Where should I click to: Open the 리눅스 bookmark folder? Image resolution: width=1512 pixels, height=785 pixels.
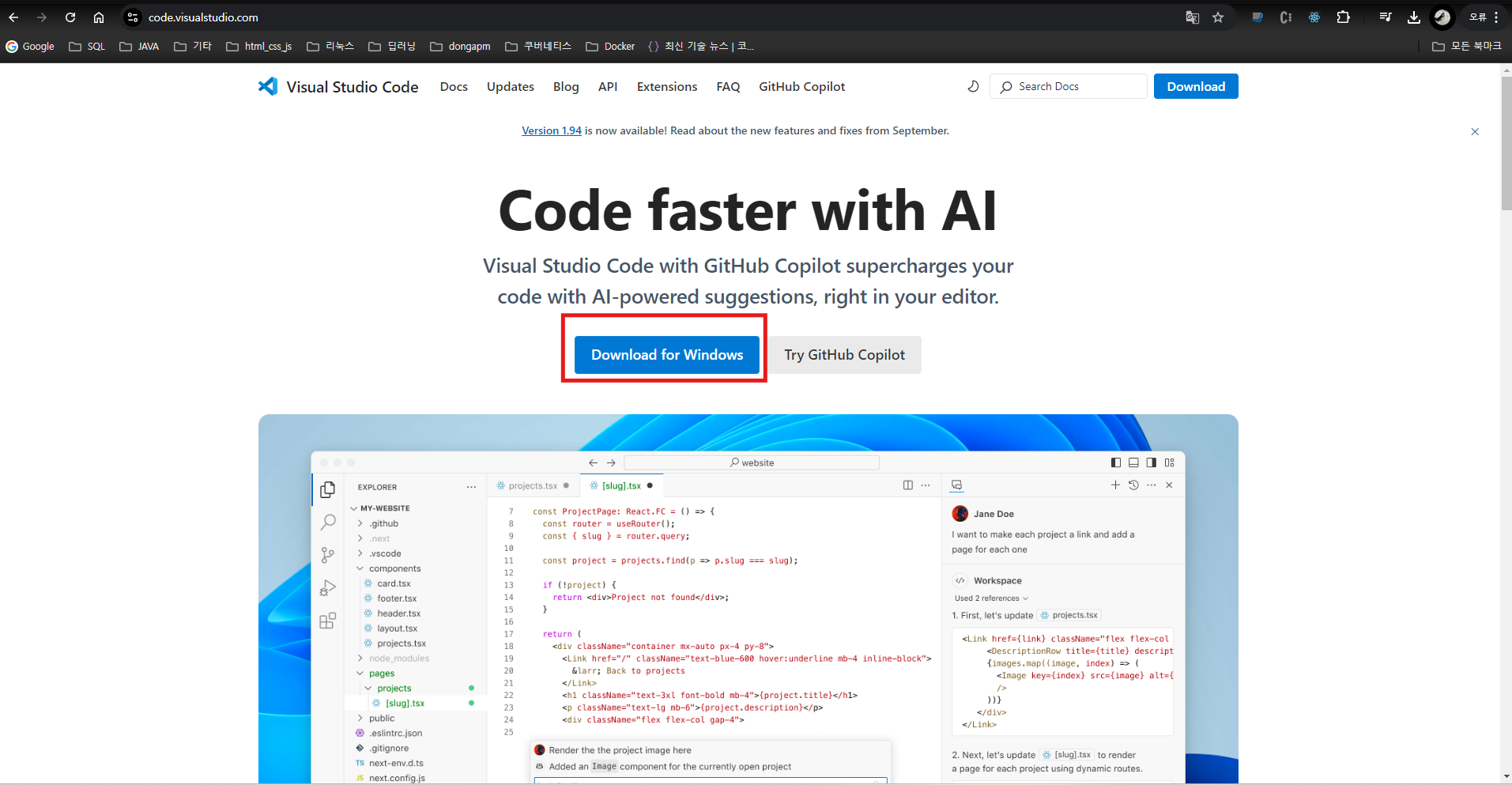(x=330, y=47)
